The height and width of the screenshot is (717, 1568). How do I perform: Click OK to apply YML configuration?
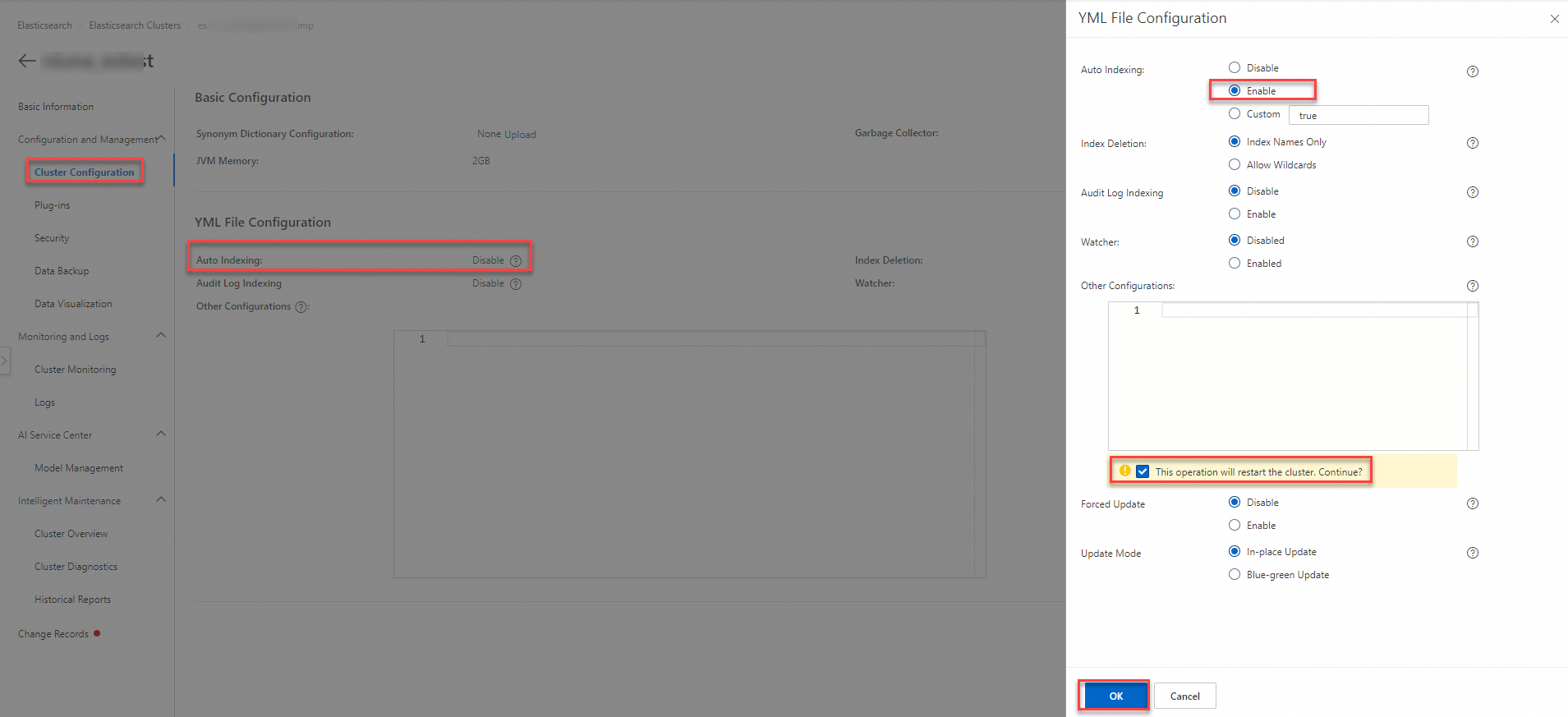point(1115,696)
